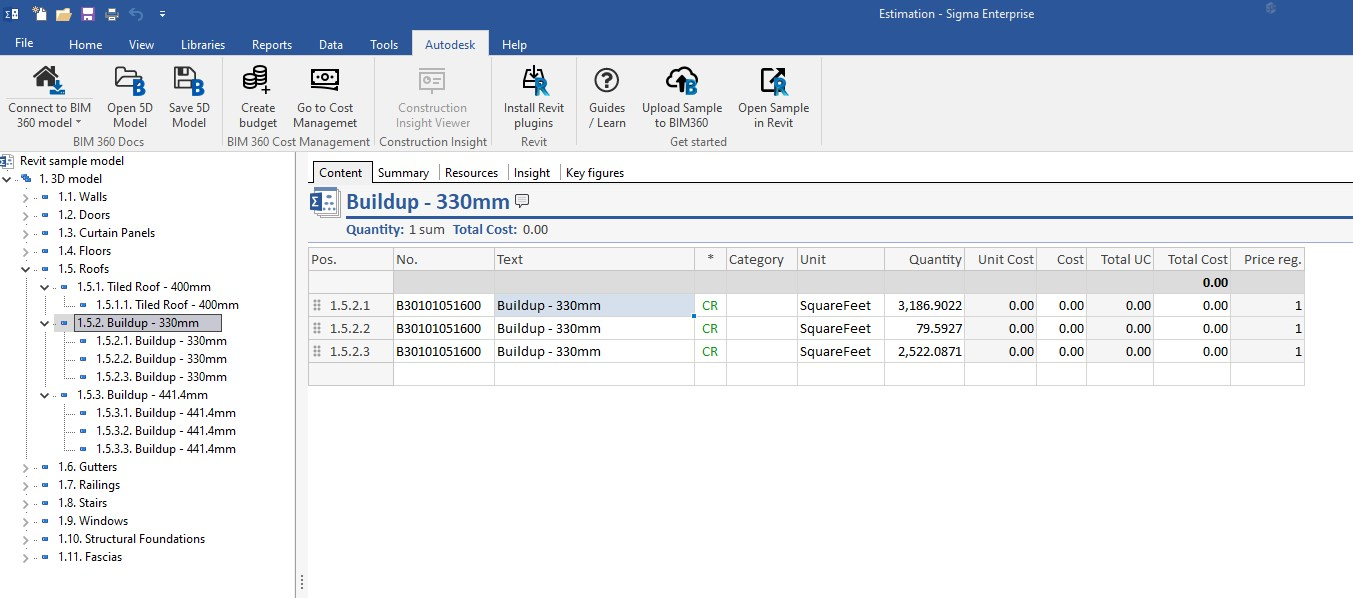Expand the 1.9. Windows tree node

(25, 521)
